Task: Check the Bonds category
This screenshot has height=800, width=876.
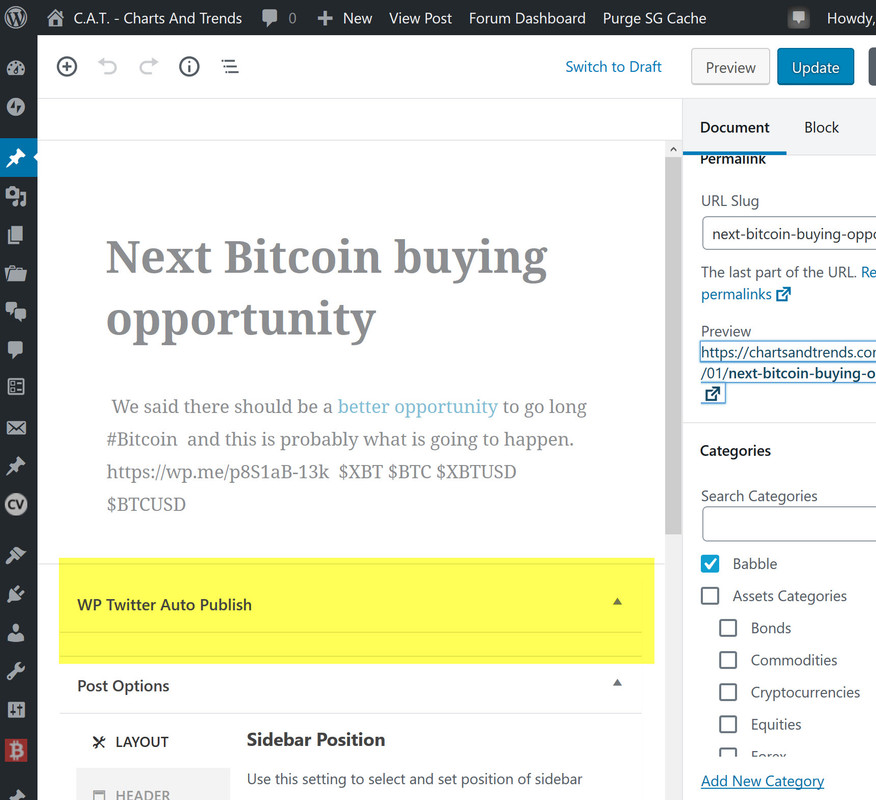Action: (728, 628)
